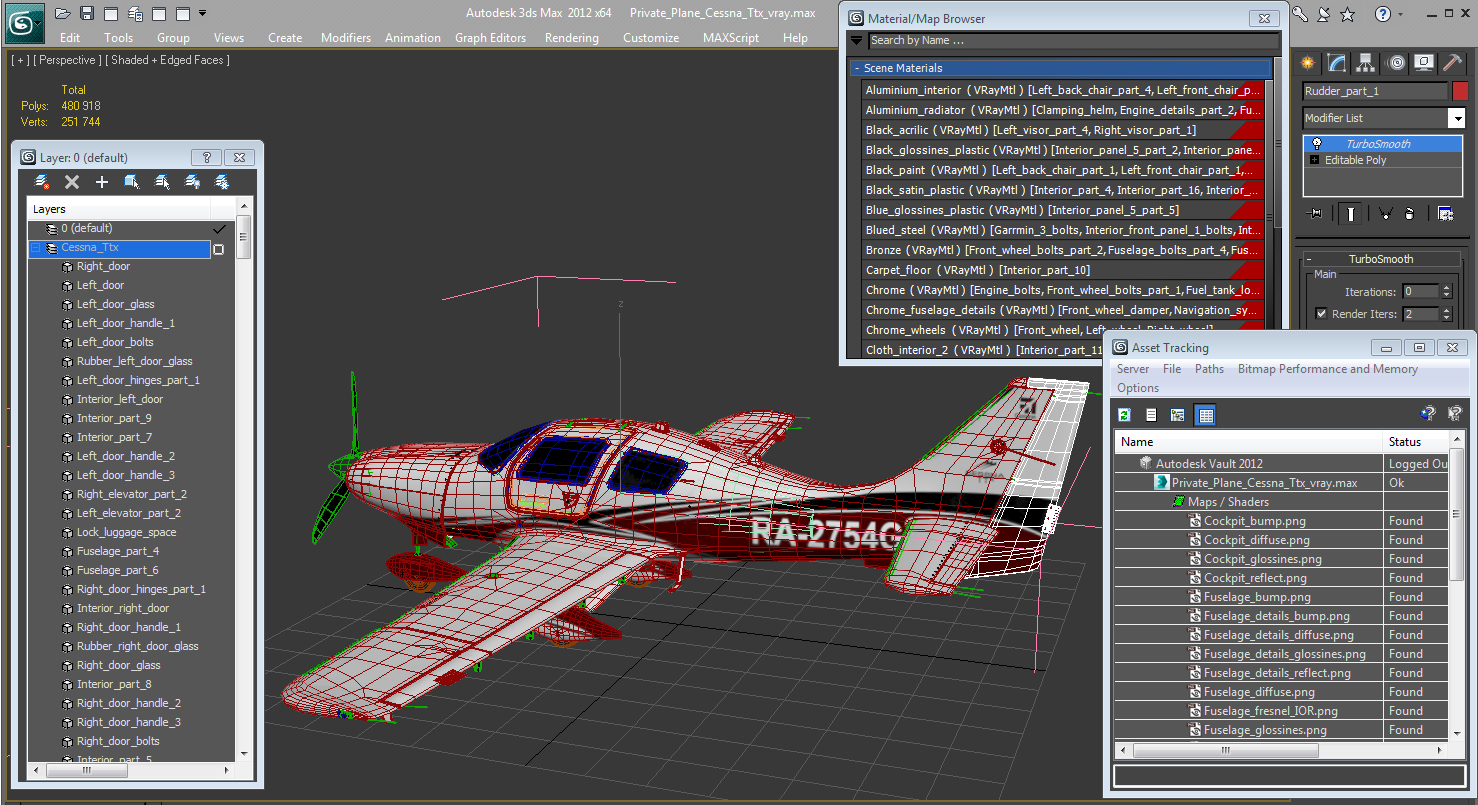Collapse the TurboSmooth rollout minus button
Viewport: 1478px width, 805px height.
(1309, 259)
